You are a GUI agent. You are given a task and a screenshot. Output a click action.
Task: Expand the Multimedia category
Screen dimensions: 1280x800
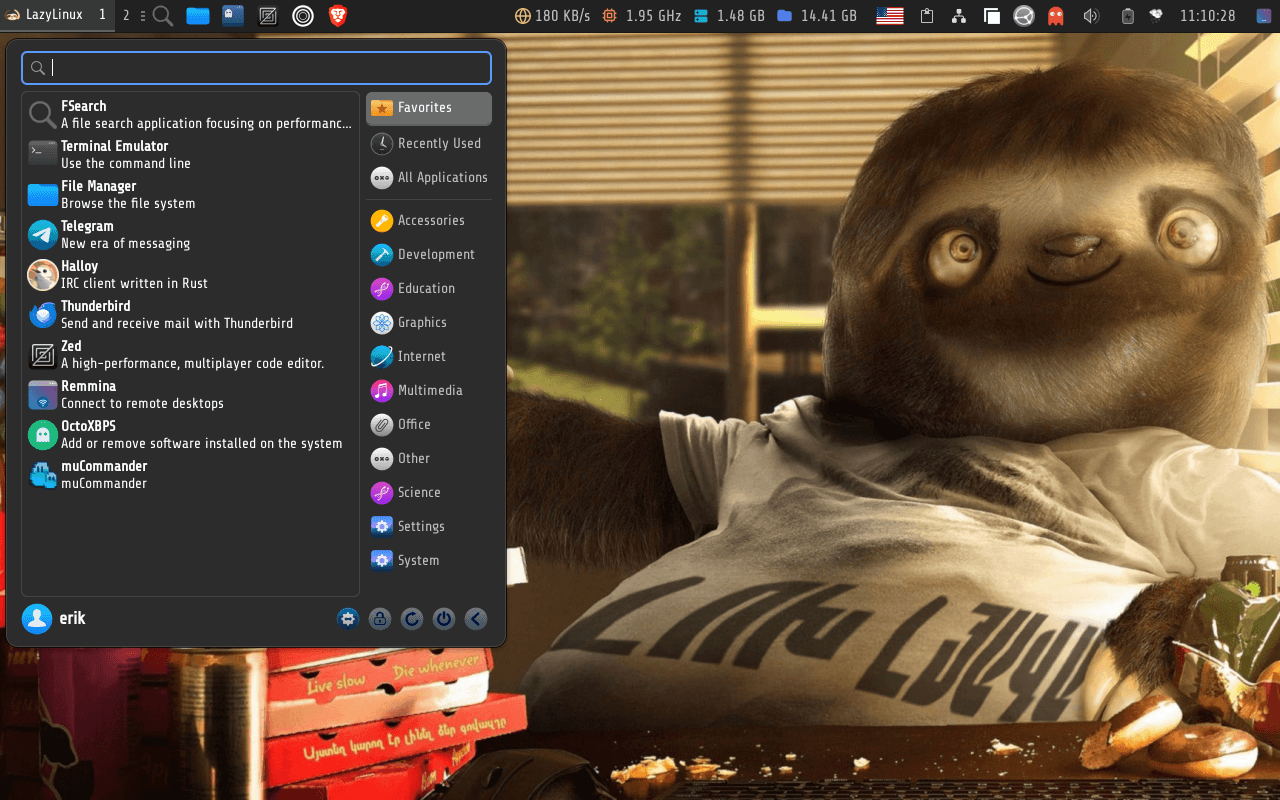click(x=428, y=390)
